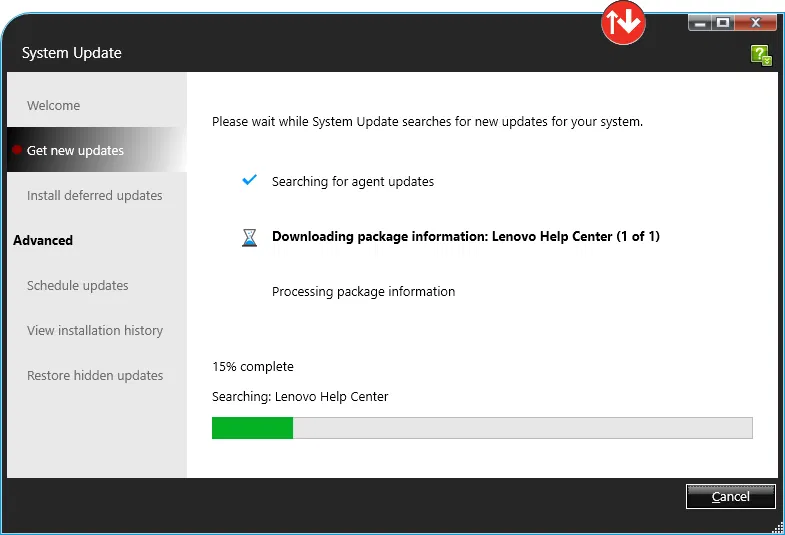Screen dimensions: 785x535
Task: Maximize the System Update window
Action: [723, 23]
